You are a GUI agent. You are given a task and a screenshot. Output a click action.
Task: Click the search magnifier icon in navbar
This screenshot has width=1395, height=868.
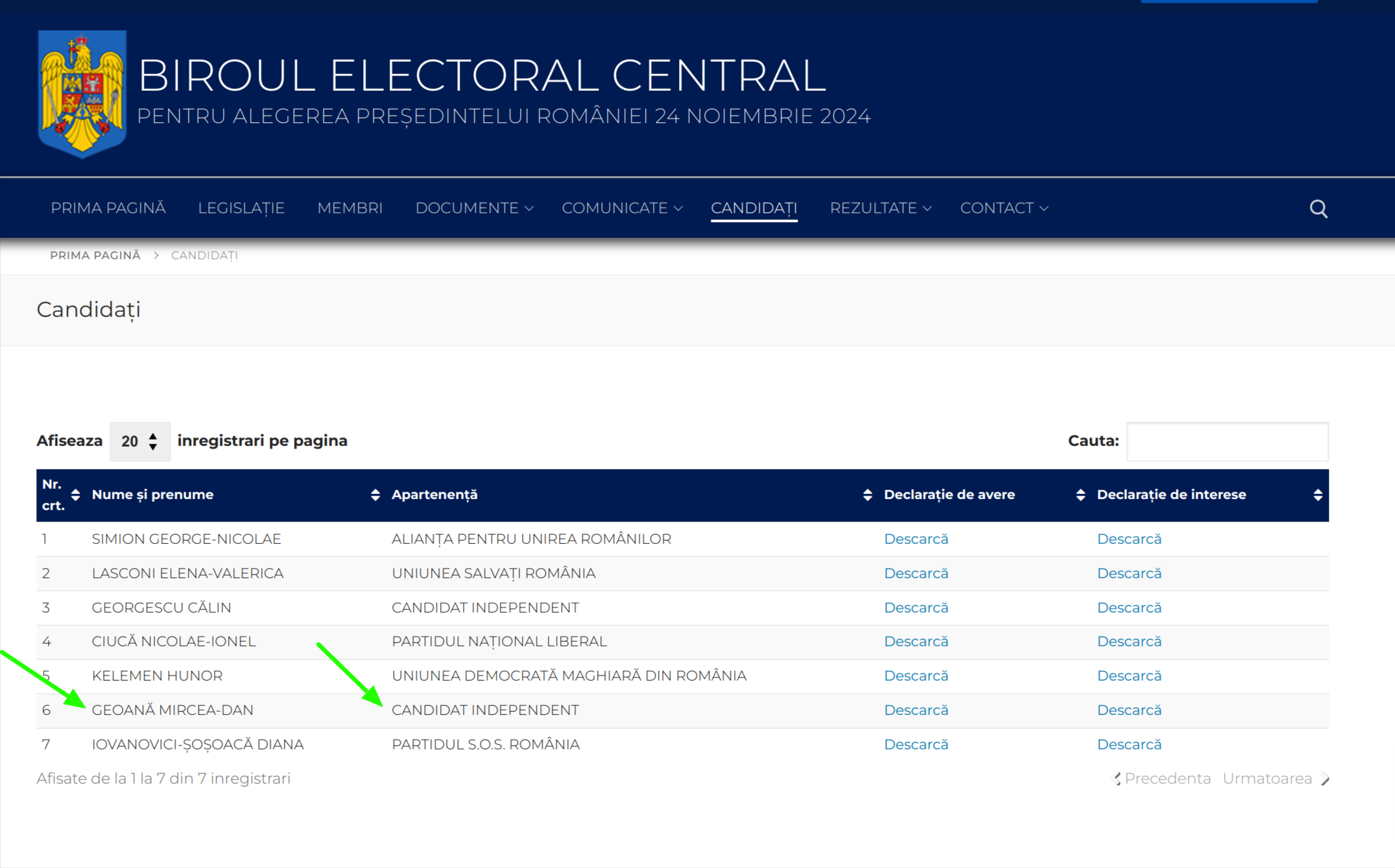tap(1318, 209)
